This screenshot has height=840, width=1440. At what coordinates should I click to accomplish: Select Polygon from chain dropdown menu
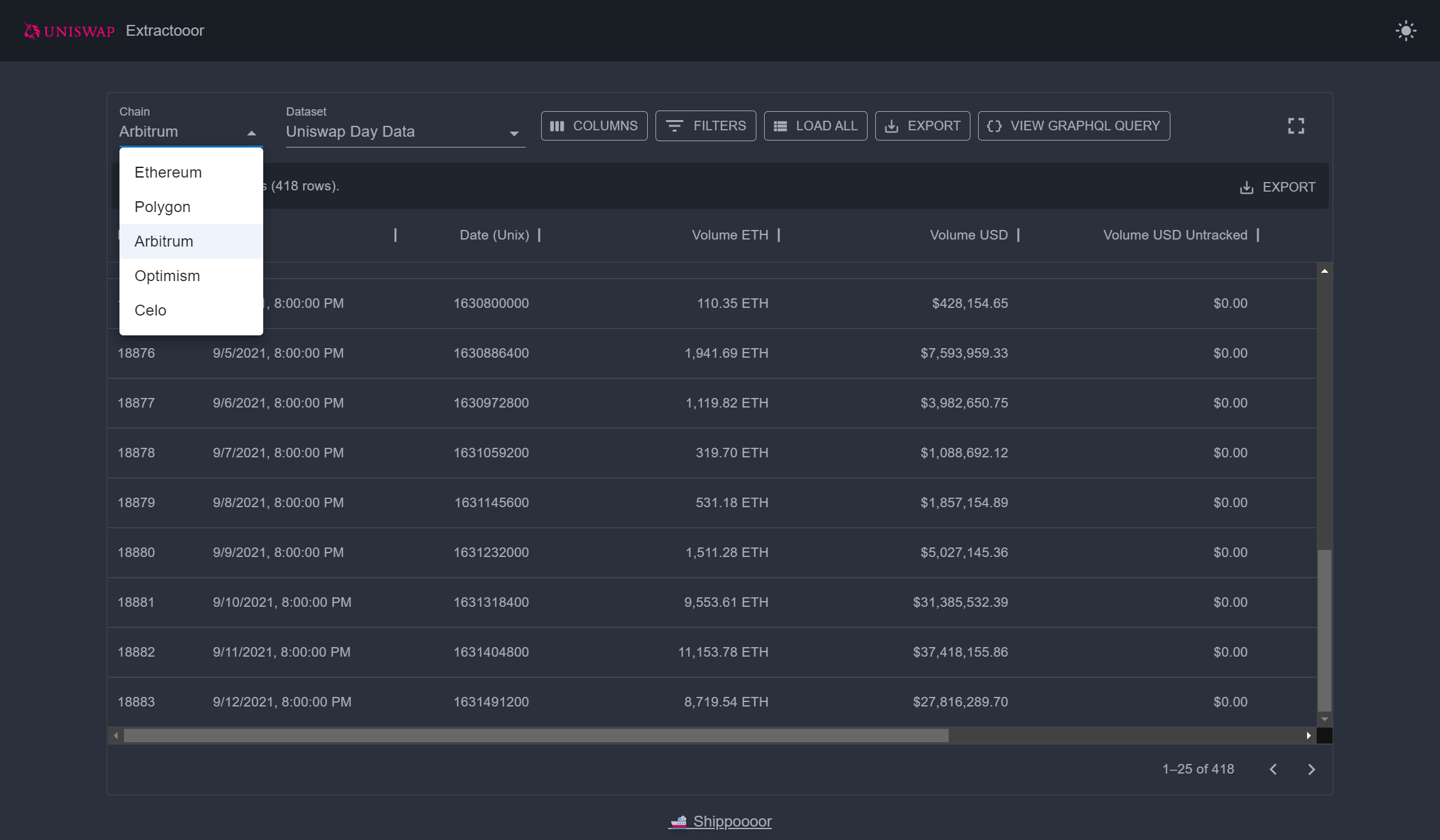pos(162,206)
